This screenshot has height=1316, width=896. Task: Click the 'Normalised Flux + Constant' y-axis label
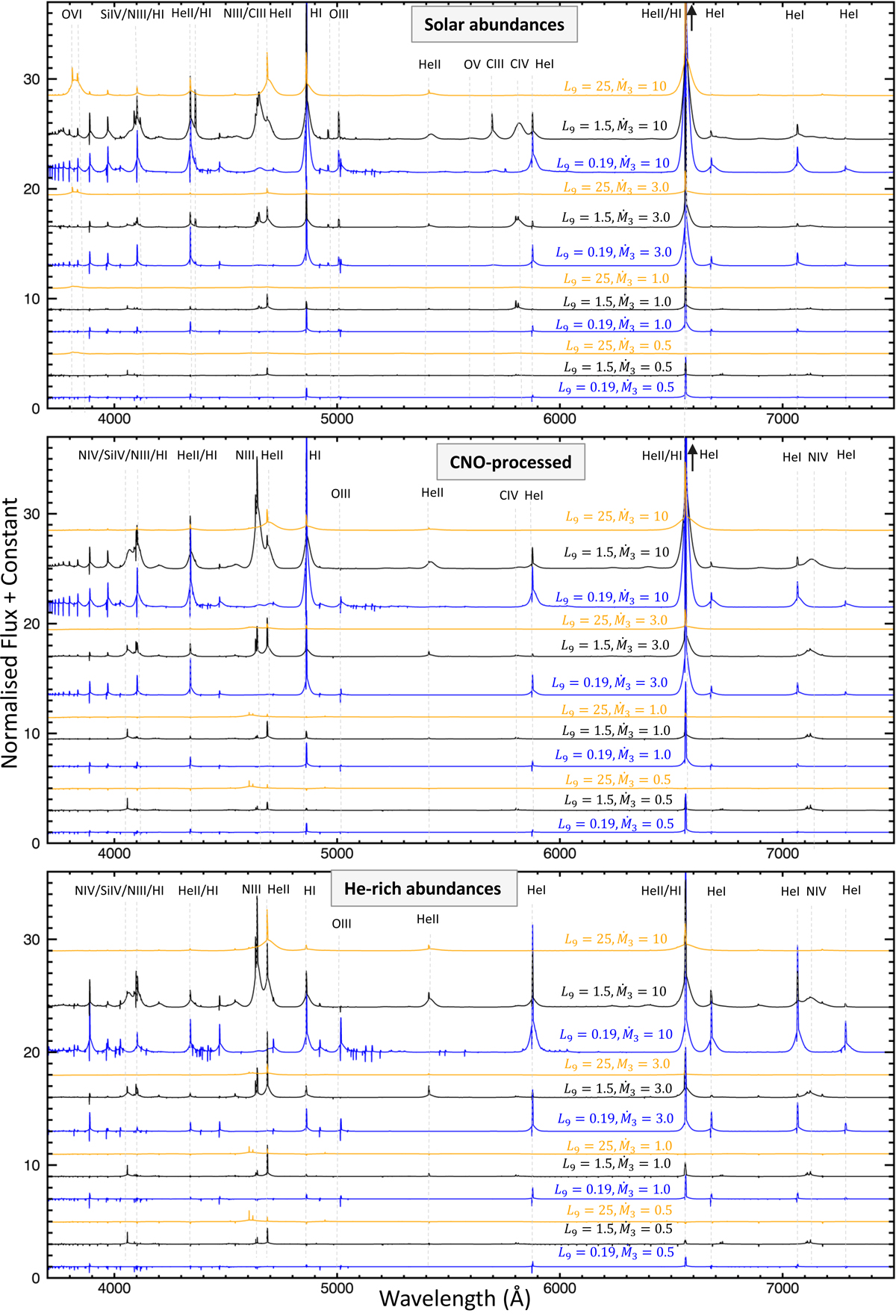tap(10, 633)
